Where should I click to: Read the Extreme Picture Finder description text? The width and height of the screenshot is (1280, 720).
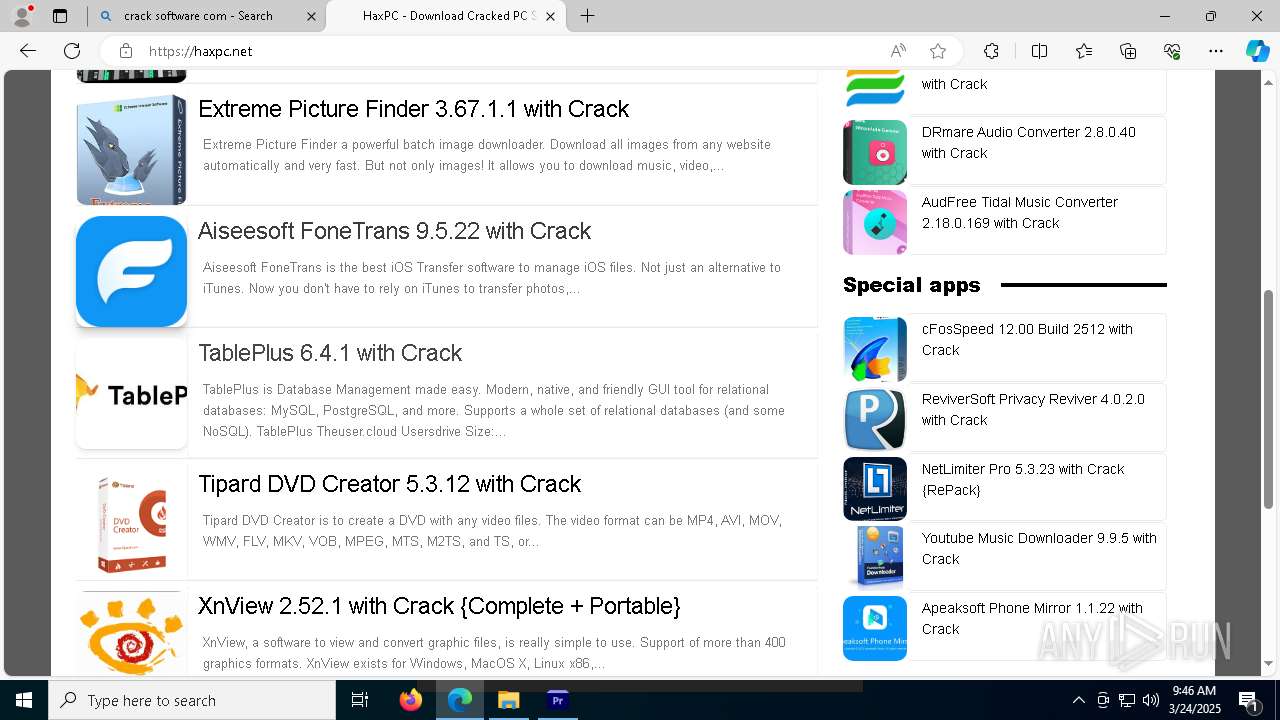(487, 155)
